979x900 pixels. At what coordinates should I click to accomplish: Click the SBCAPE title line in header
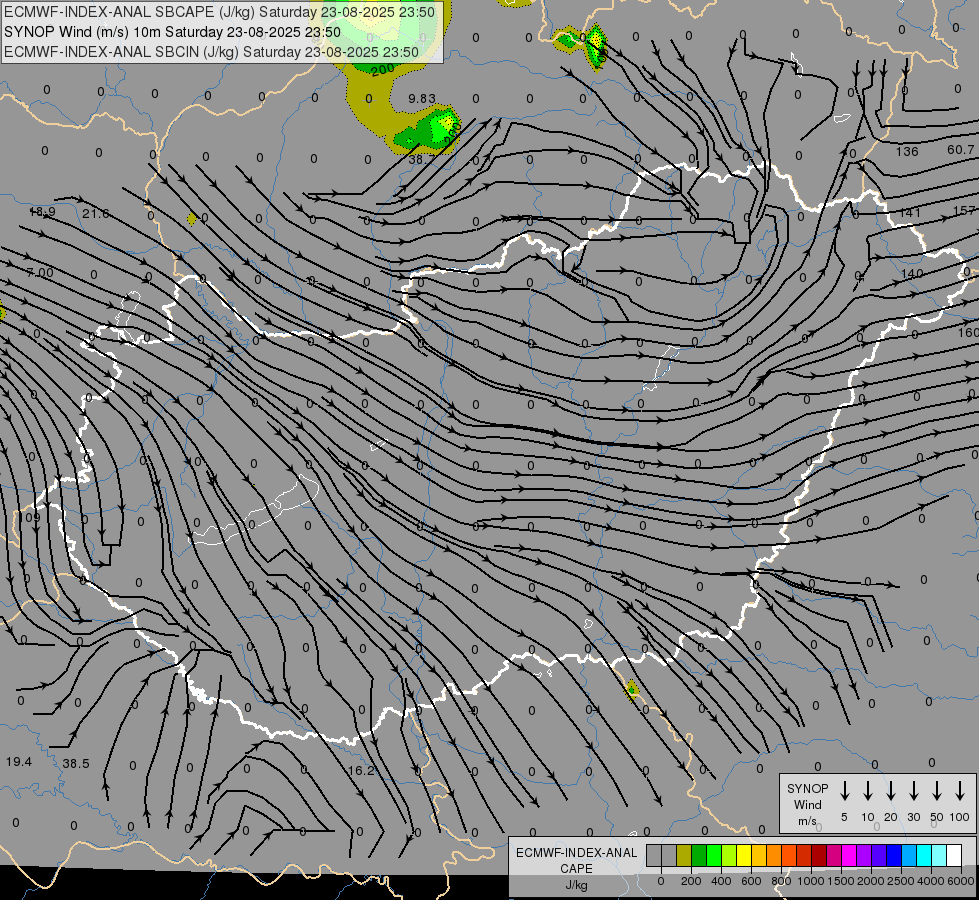pos(219,12)
